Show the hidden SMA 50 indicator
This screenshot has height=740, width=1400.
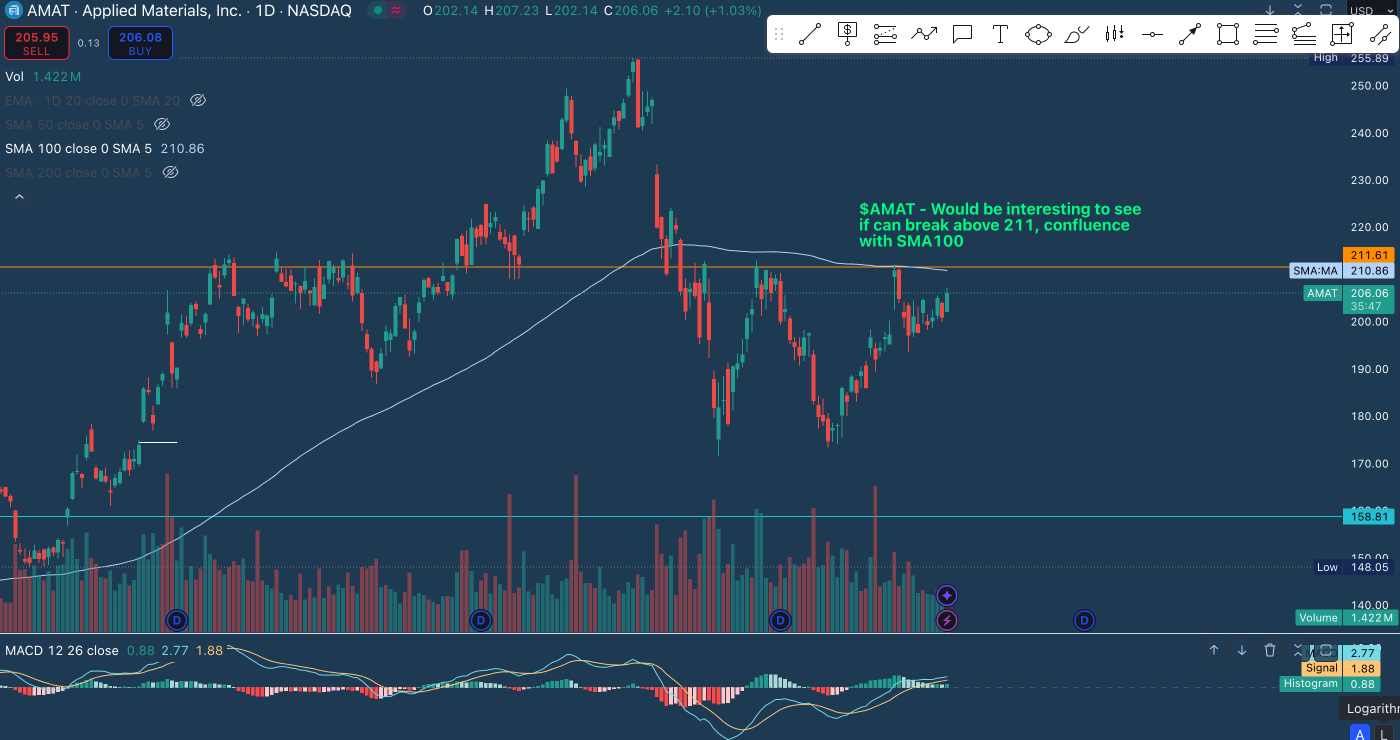(162, 124)
